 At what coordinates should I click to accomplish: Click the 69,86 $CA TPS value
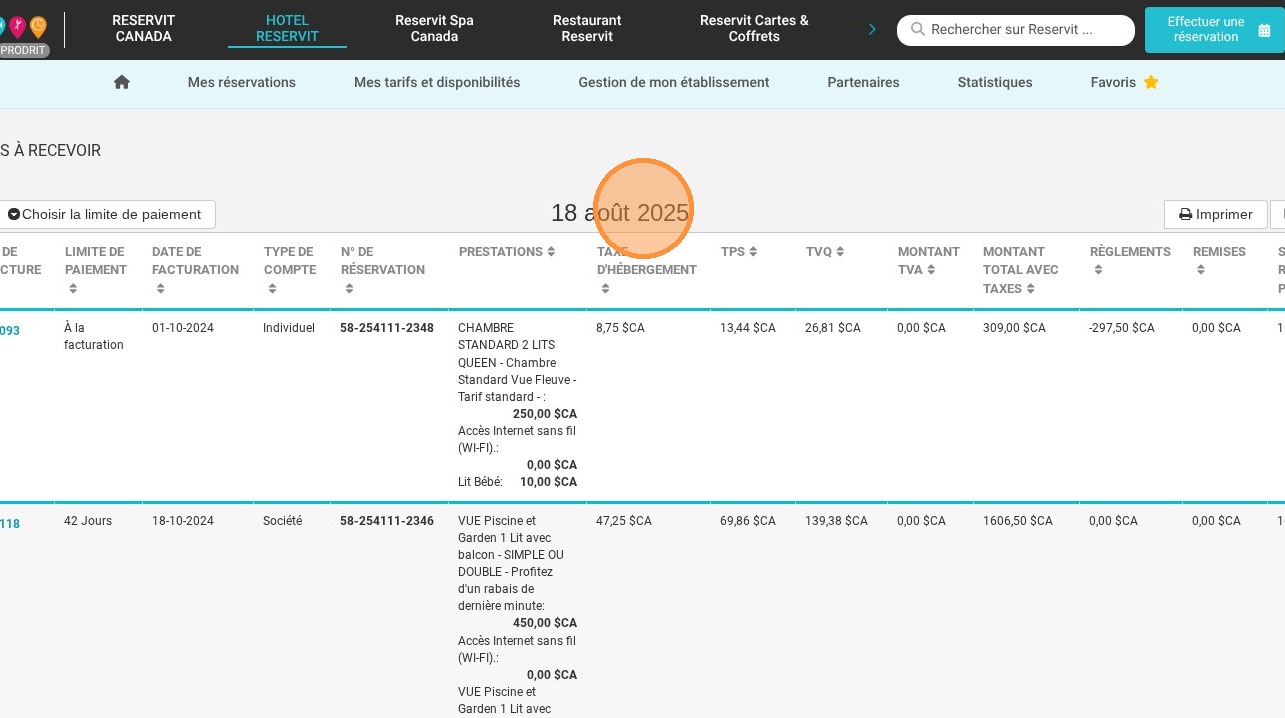(x=748, y=521)
